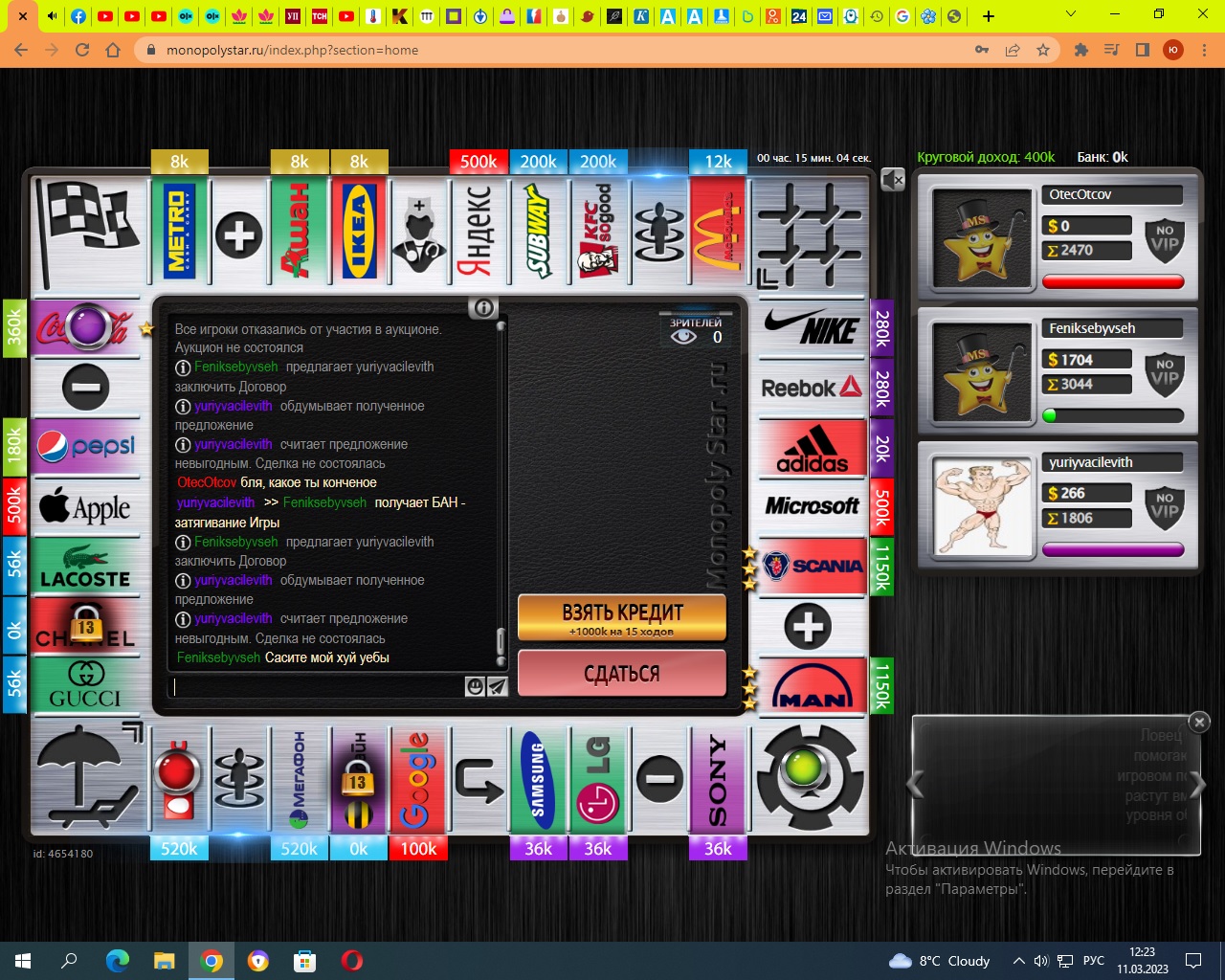Bookmark this page with star icon
The height and width of the screenshot is (980, 1225).
(x=1043, y=50)
